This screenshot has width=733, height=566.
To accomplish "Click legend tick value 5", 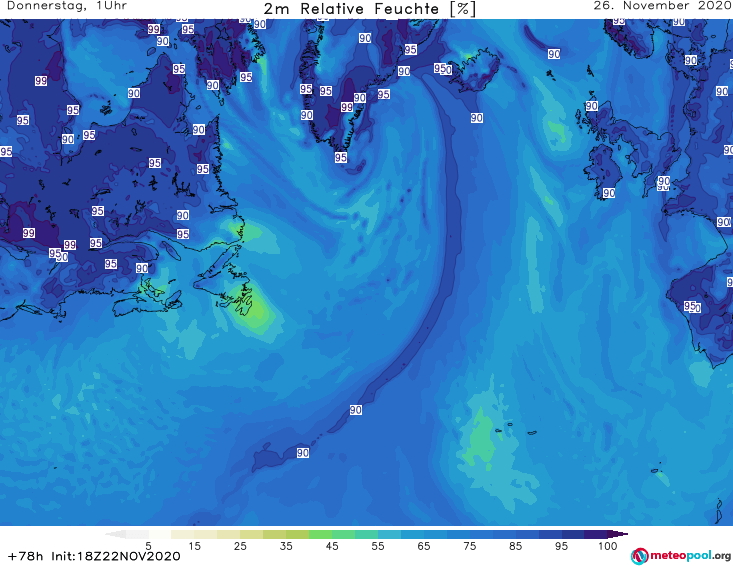I will click(x=148, y=546).
